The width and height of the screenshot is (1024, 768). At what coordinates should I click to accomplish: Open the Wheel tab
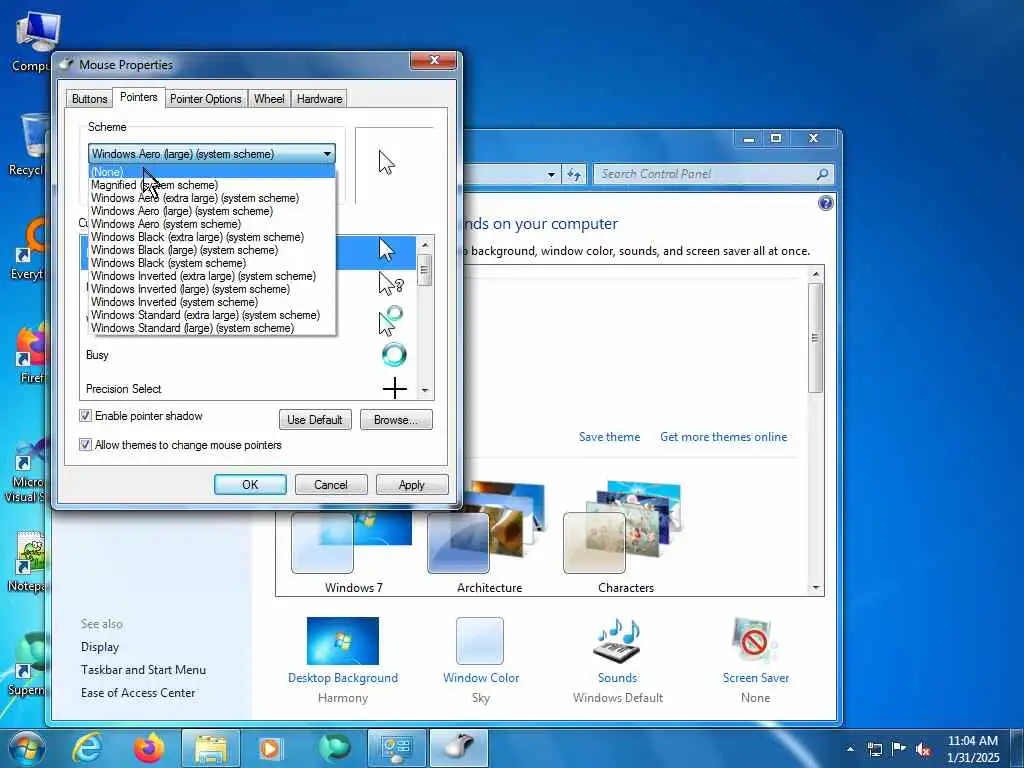coord(269,99)
